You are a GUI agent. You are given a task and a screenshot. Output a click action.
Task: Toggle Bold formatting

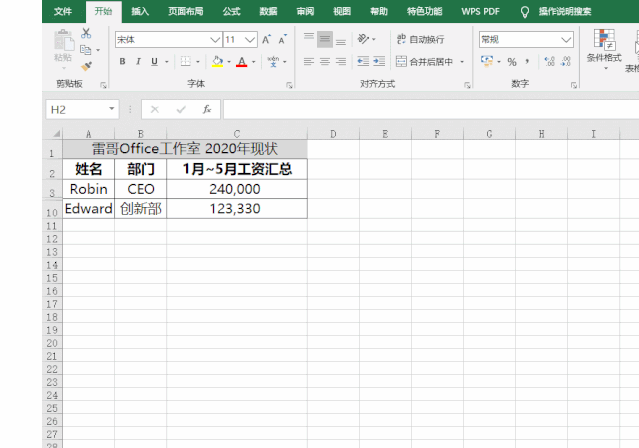click(122, 62)
